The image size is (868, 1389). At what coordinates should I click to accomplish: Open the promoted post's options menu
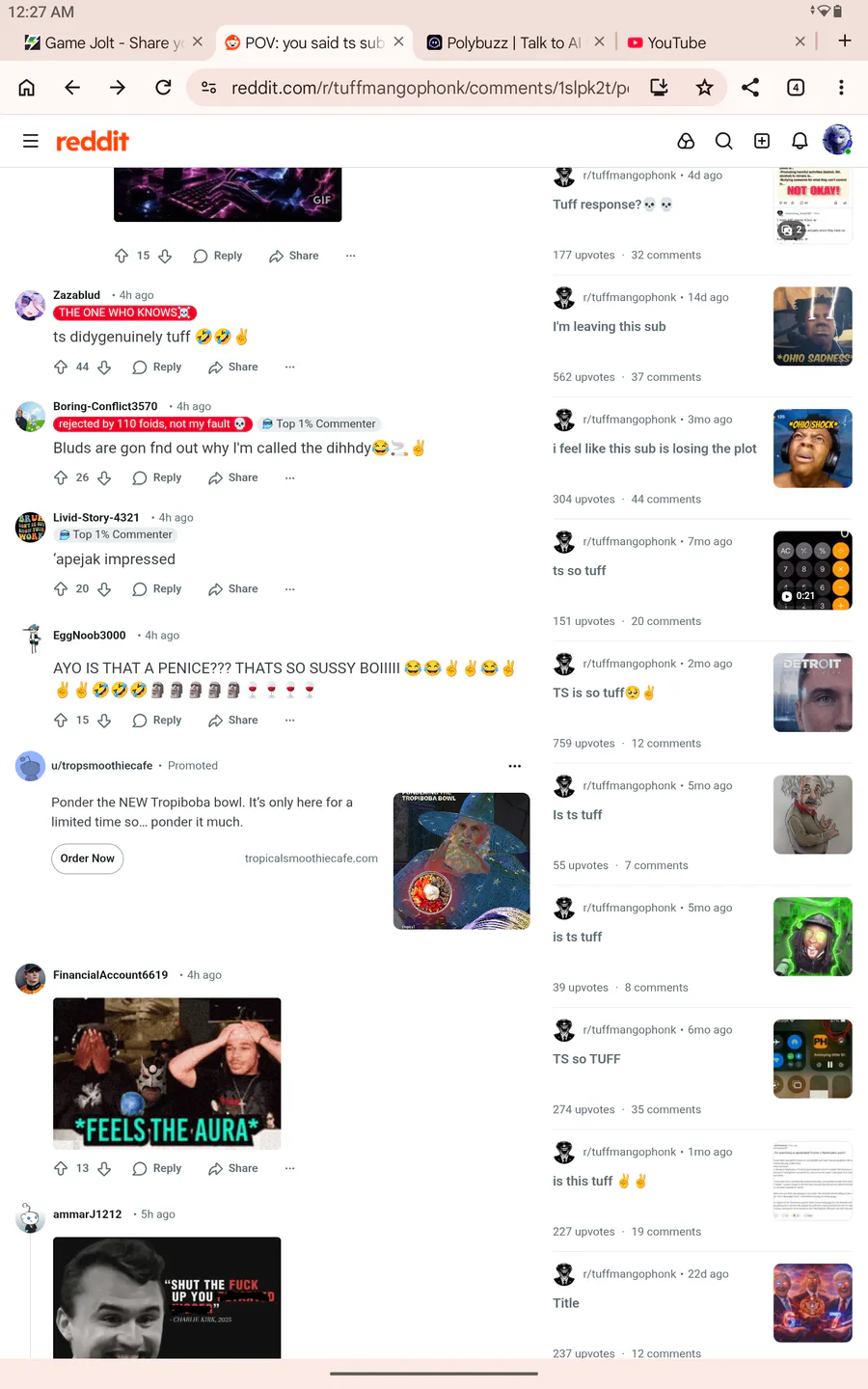515,766
